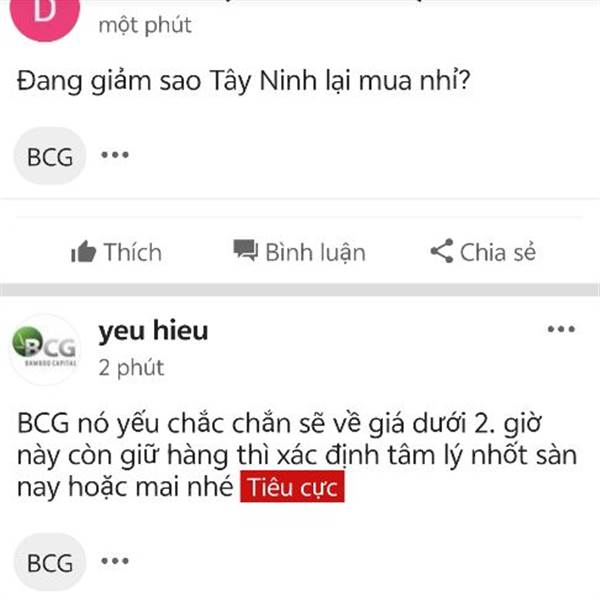This screenshot has height=600, width=600.
Task: Click the share network icon
Action: click(x=442, y=251)
